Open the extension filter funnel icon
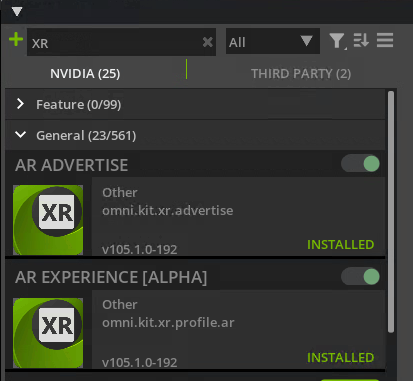Image resolution: width=413 pixels, height=381 pixels. (x=337, y=41)
